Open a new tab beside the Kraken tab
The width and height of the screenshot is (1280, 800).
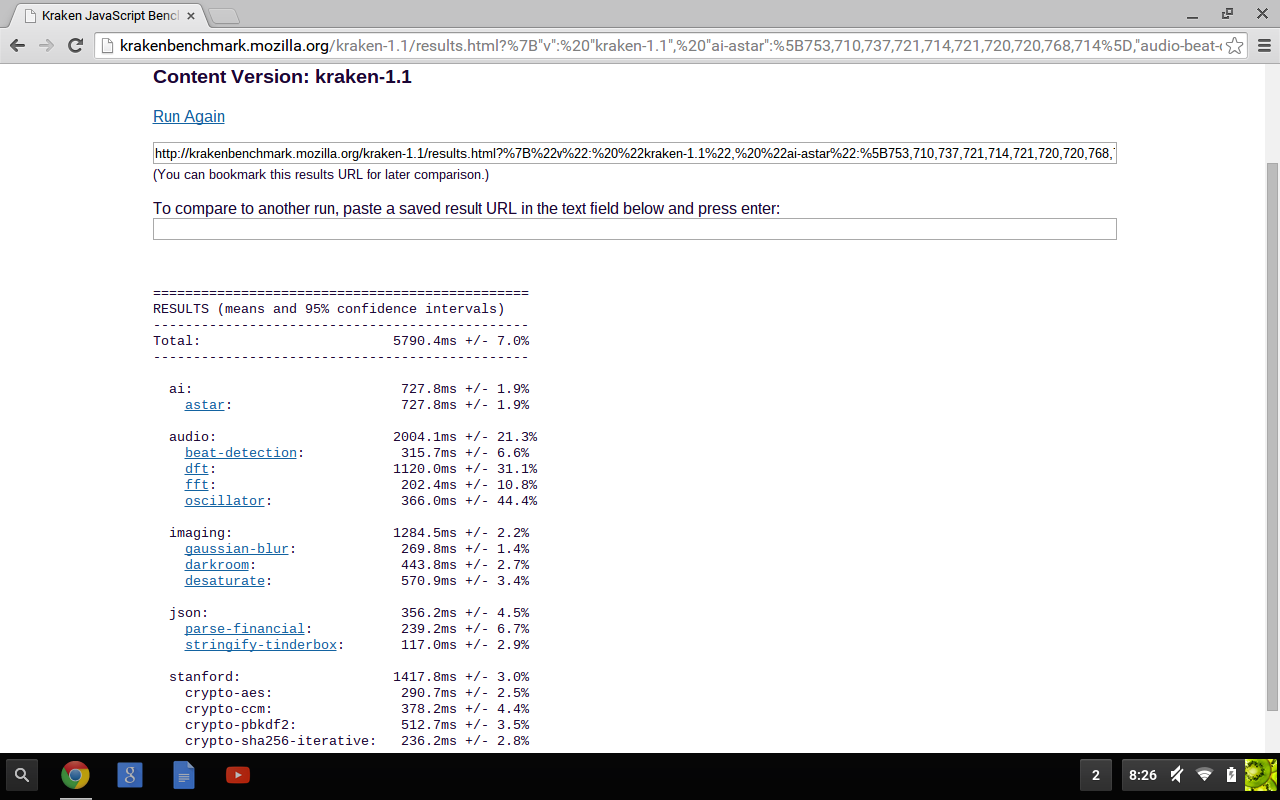point(223,17)
